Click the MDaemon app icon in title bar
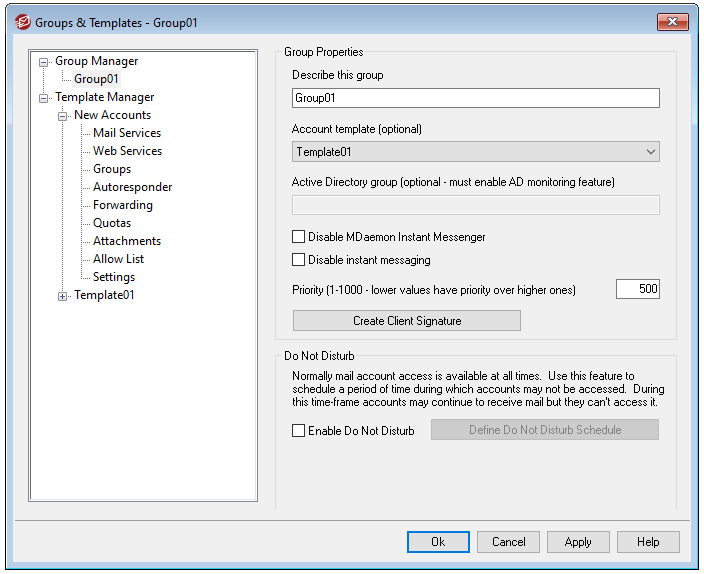The width and height of the screenshot is (704, 574). coord(22,22)
